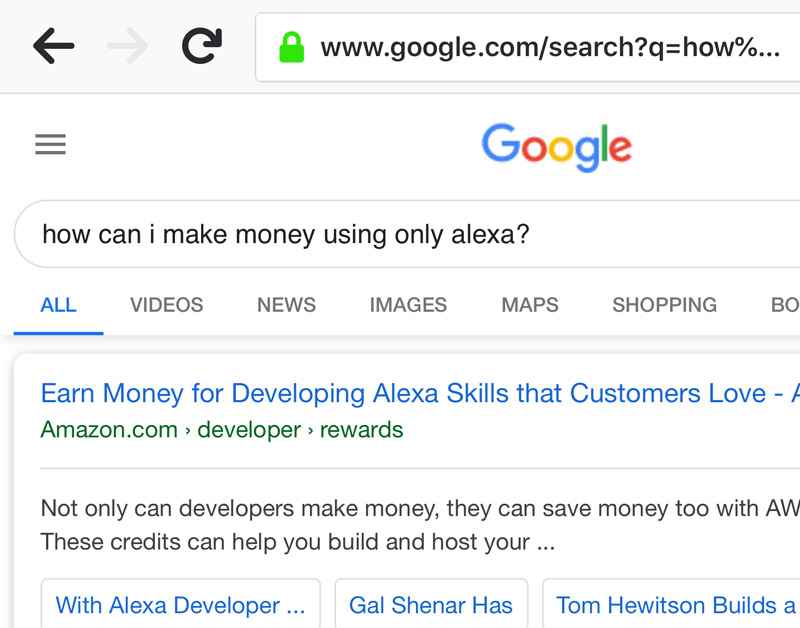
Task: Click the Google logo
Action: click(556, 146)
